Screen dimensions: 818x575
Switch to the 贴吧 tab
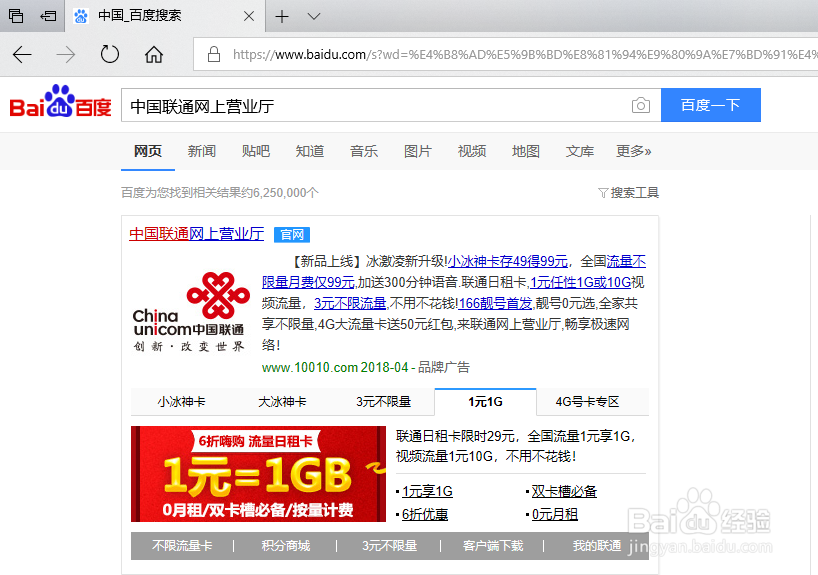(x=256, y=151)
